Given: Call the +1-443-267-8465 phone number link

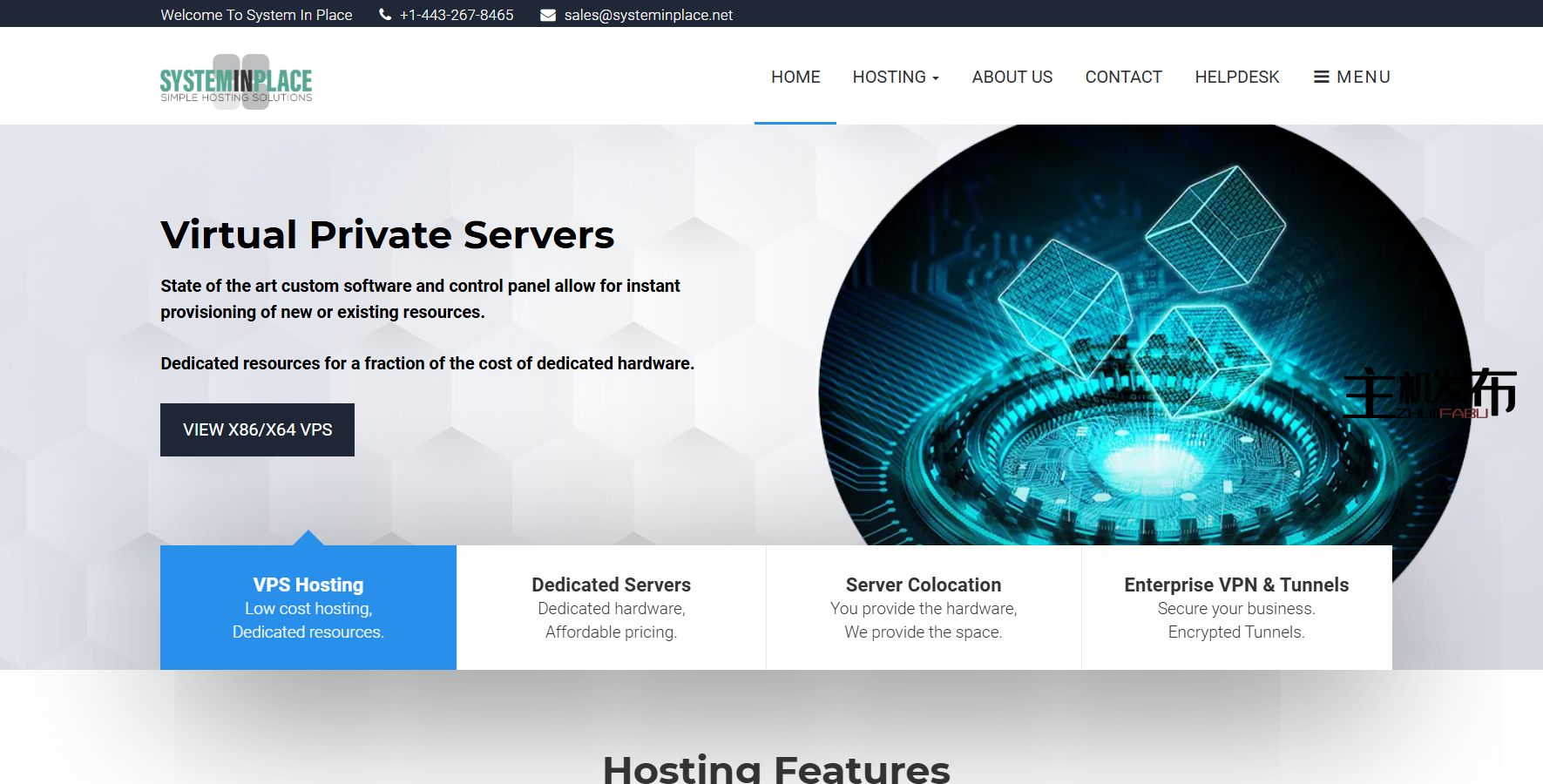Looking at the screenshot, I should pos(457,15).
